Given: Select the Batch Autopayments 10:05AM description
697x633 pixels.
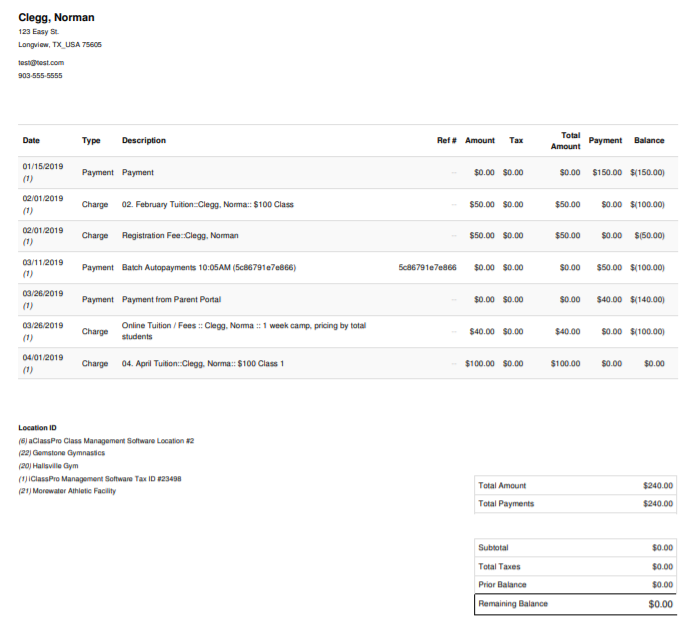Looking at the screenshot, I should (209, 268).
